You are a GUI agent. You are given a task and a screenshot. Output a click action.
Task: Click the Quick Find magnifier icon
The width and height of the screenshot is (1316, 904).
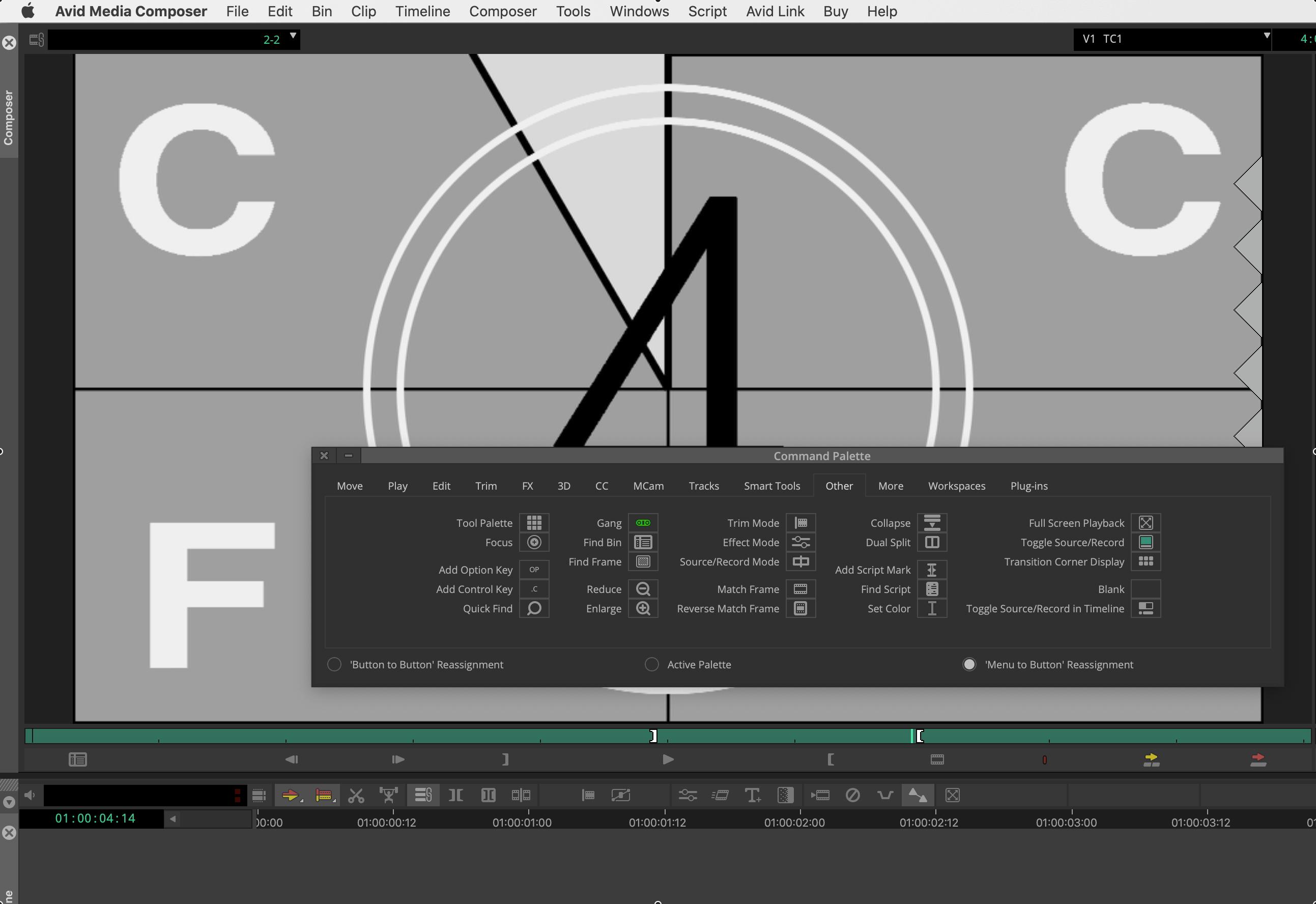(x=534, y=608)
